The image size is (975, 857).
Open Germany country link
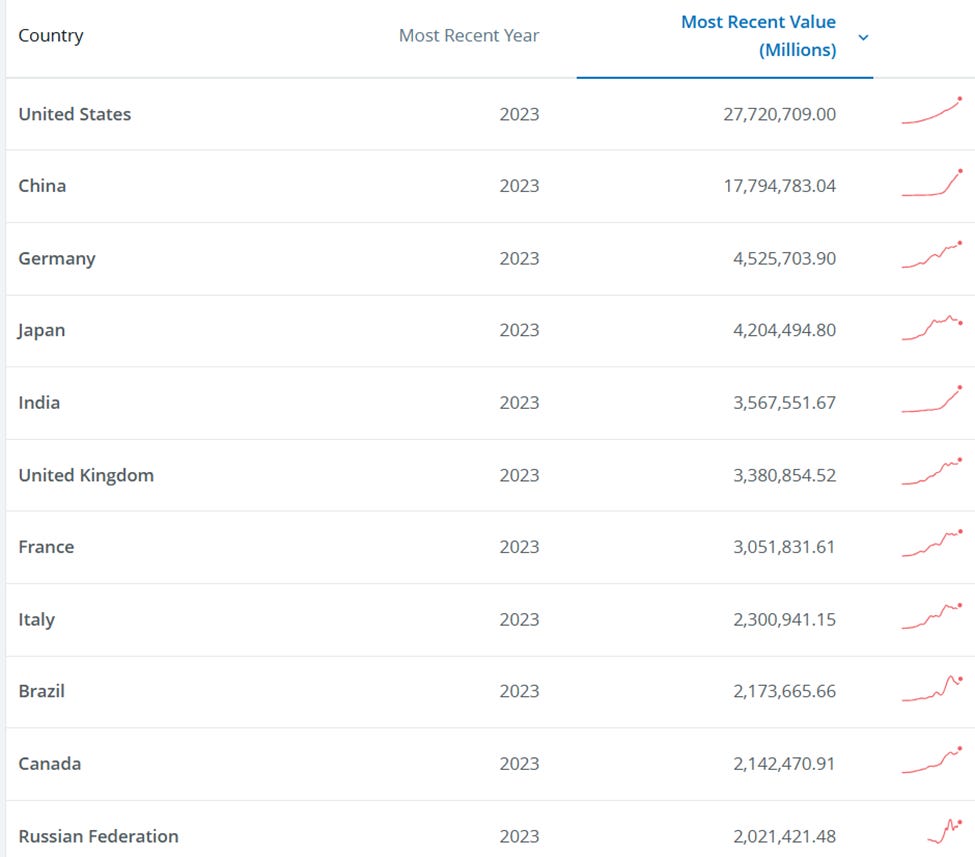57,258
